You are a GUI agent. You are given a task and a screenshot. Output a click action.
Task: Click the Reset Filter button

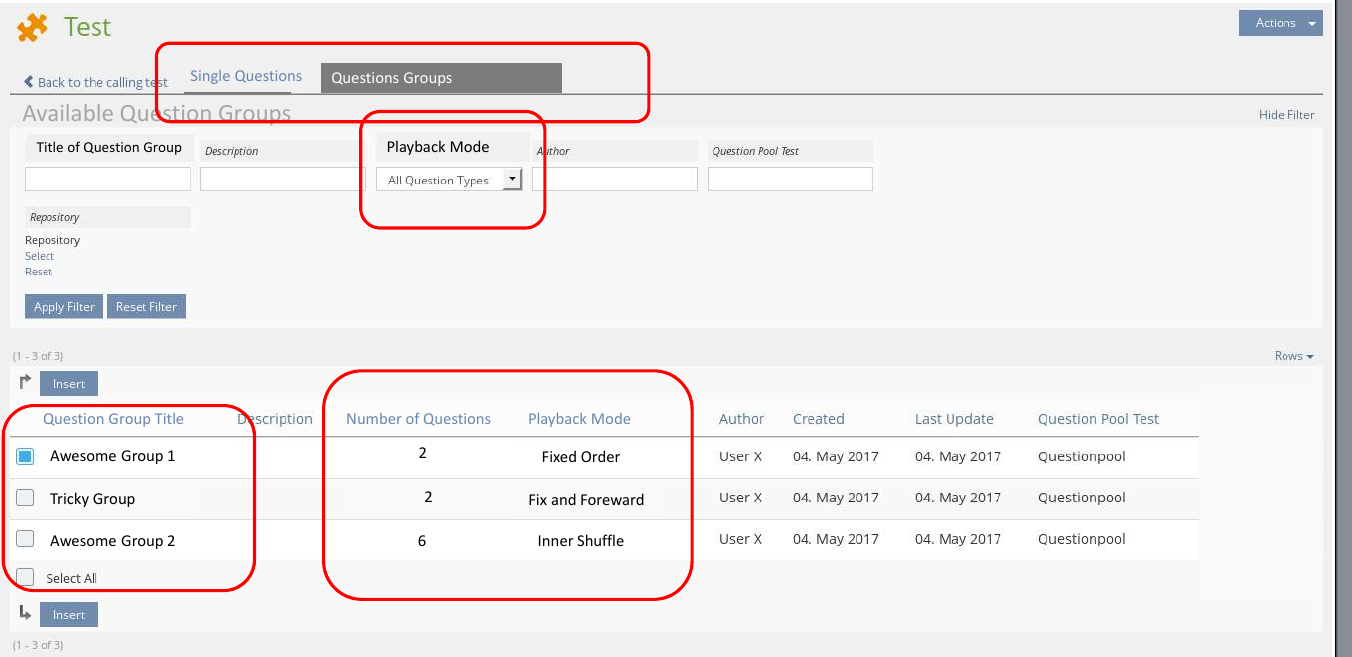(146, 307)
